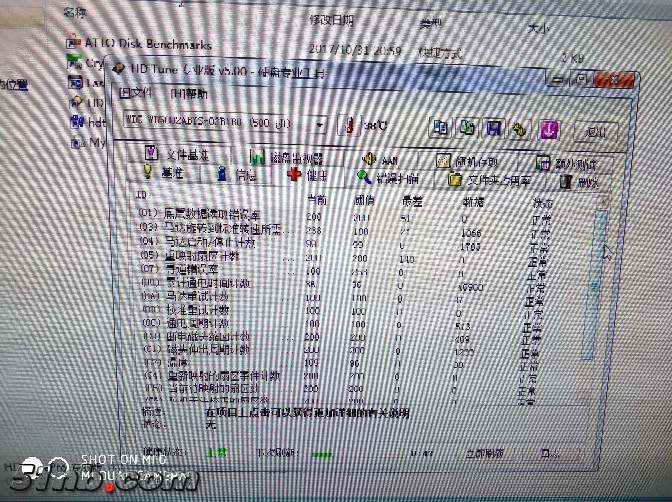Click the 文件夹占用率 folder icon
The image size is (672, 502).
(454, 179)
